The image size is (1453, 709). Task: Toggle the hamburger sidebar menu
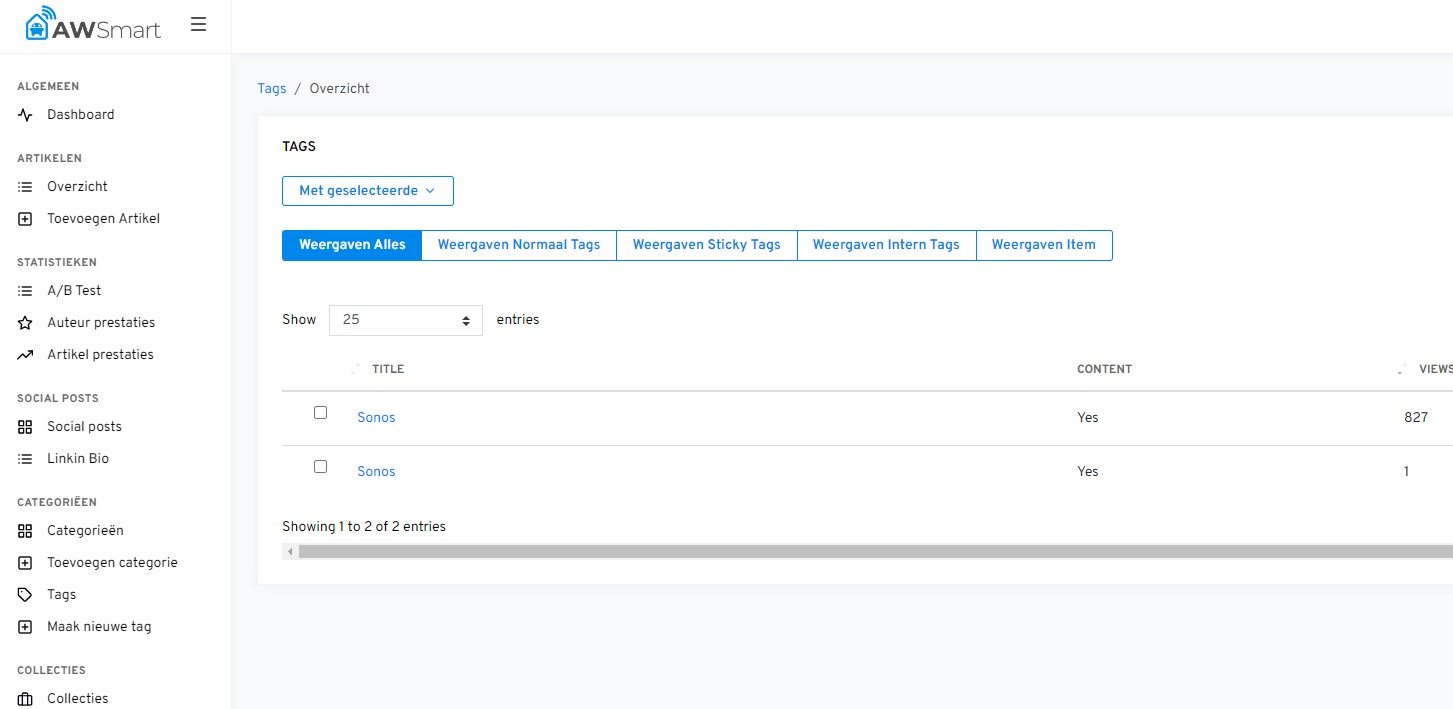click(198, 24)
